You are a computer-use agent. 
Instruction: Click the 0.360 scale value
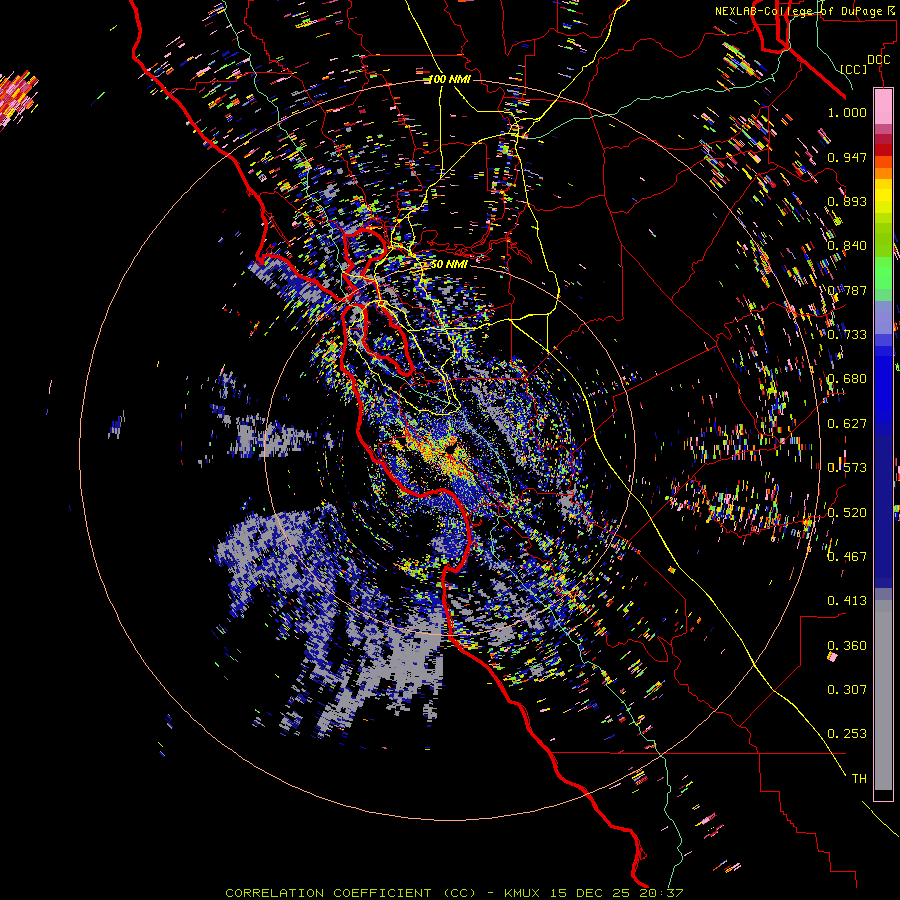(847, 646)
